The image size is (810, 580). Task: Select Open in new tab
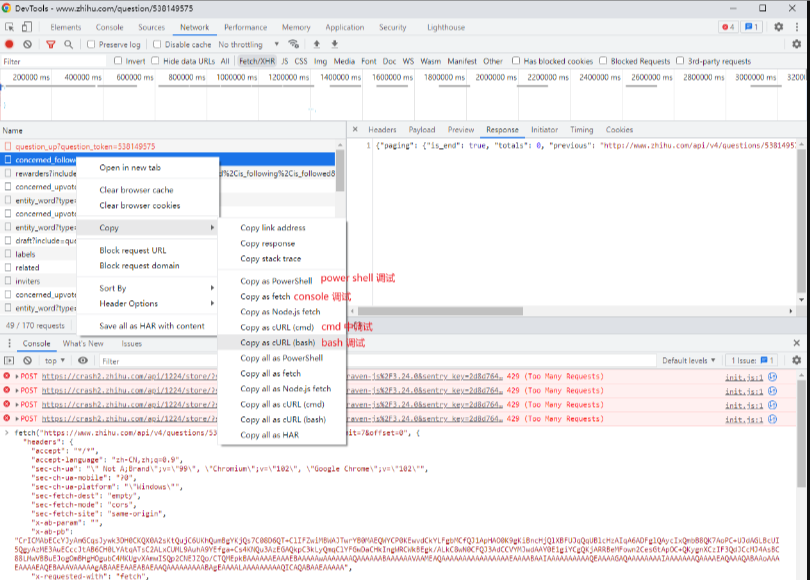(x=147, y=167)
